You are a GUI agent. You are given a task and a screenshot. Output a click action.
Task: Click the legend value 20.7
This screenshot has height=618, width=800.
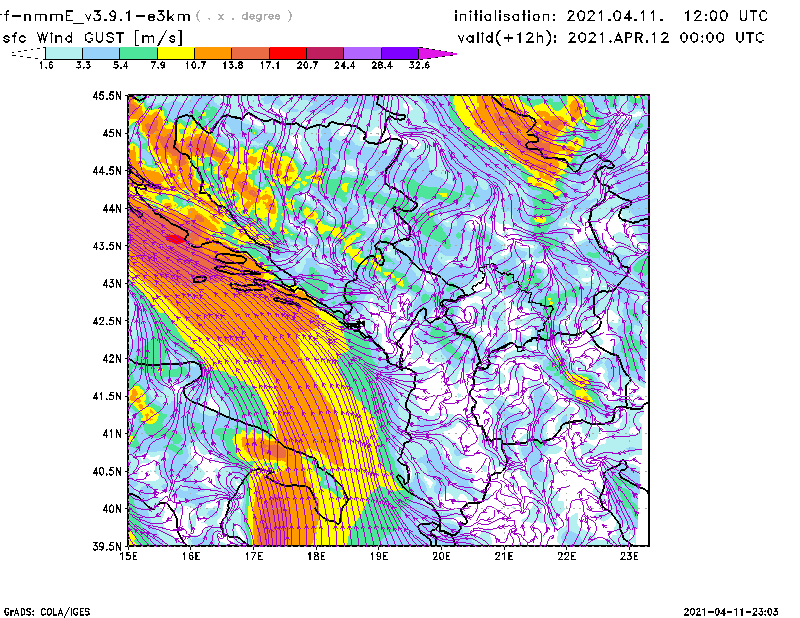click(x=307, y=65)
